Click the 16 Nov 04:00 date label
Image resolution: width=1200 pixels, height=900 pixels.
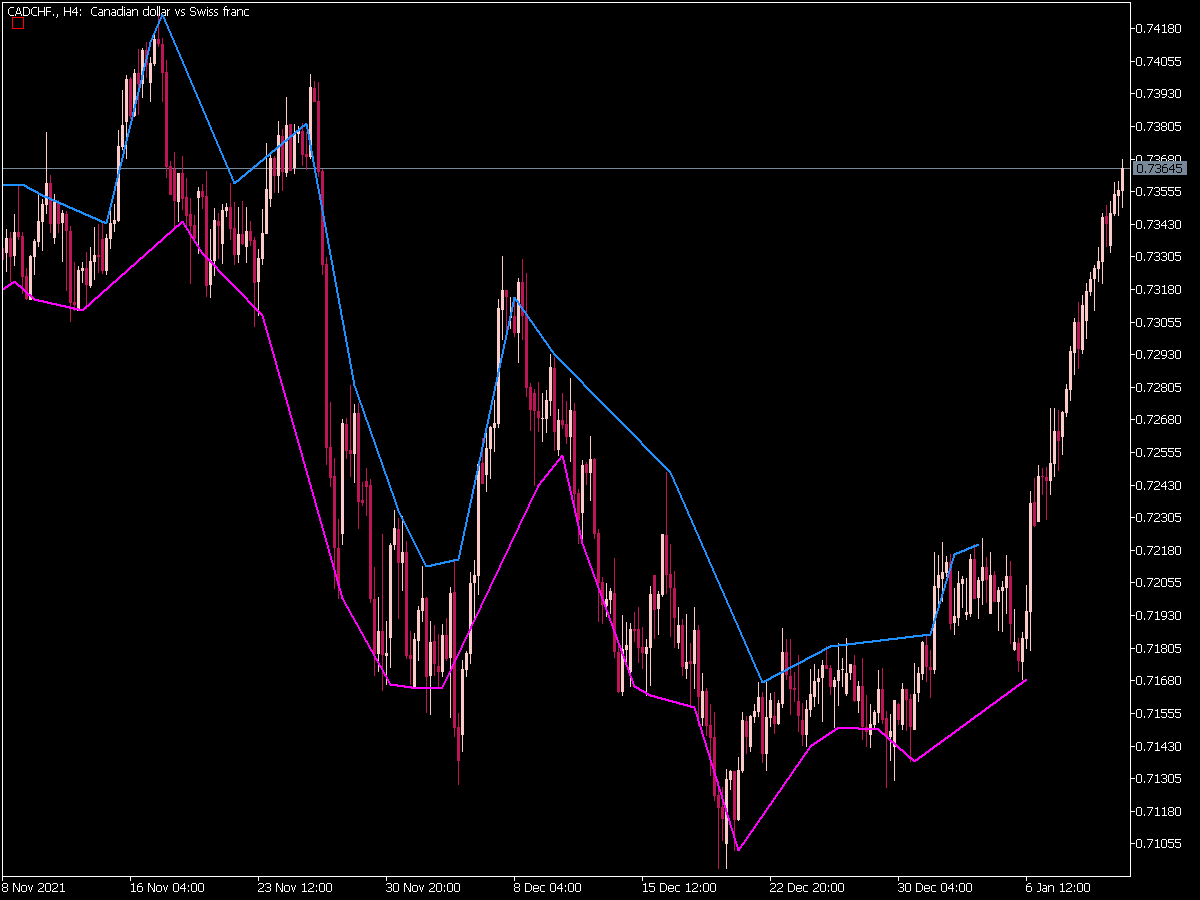click(167, 887)
